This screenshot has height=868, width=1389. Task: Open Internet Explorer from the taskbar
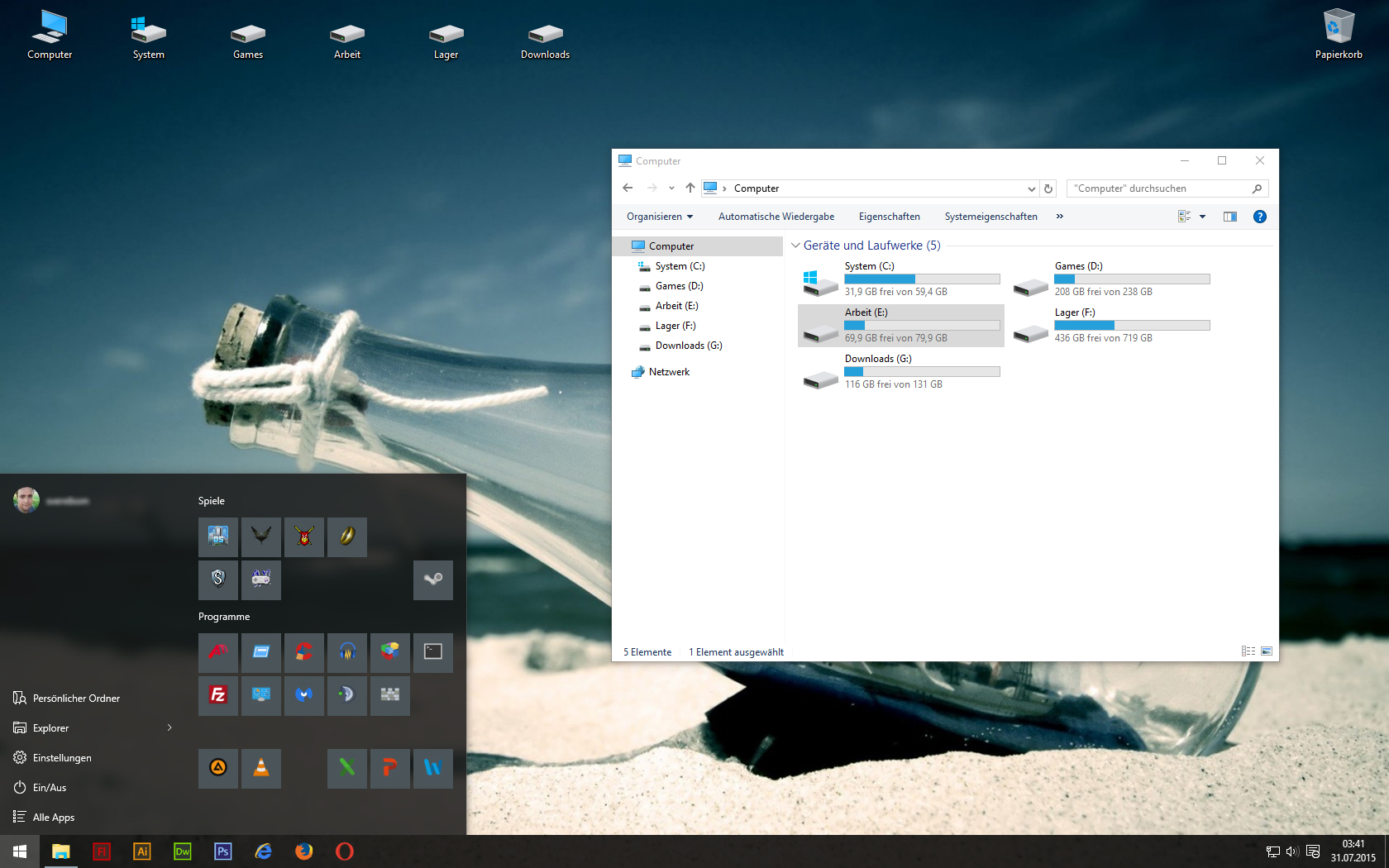(x=264, y=851)
